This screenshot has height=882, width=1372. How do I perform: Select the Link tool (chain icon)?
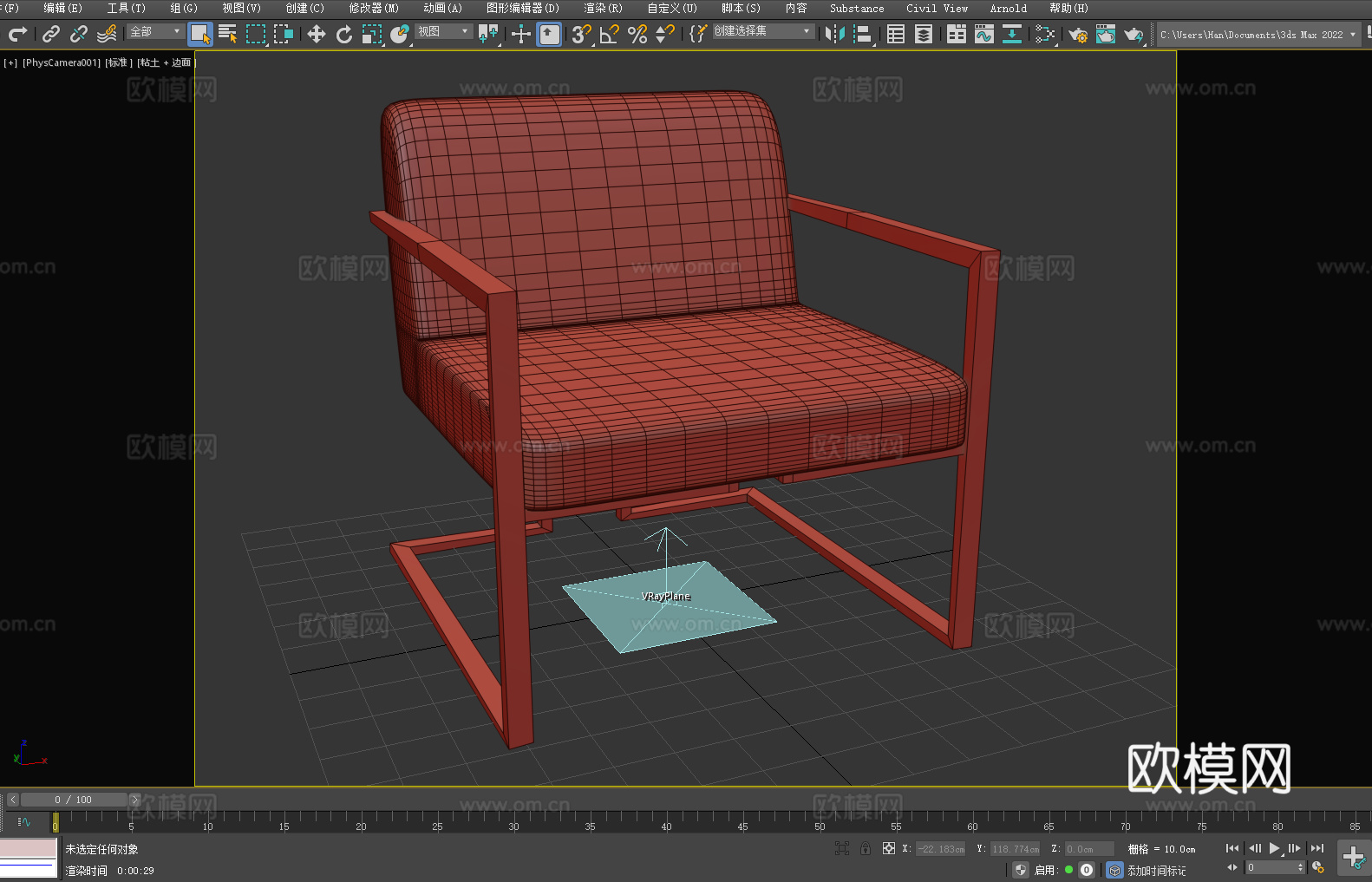pyautogui.click(x=51, y=34)
